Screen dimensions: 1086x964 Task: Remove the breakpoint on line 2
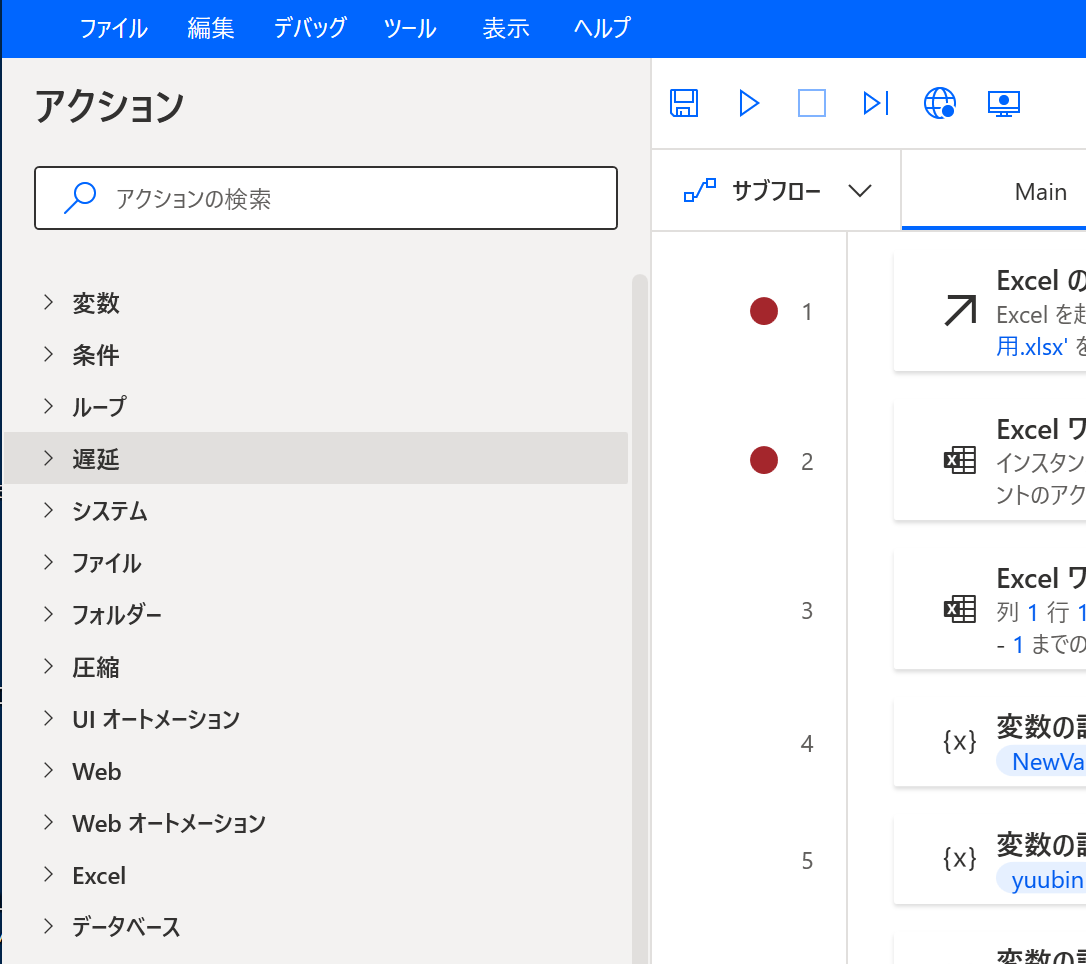tap(764, 461)
